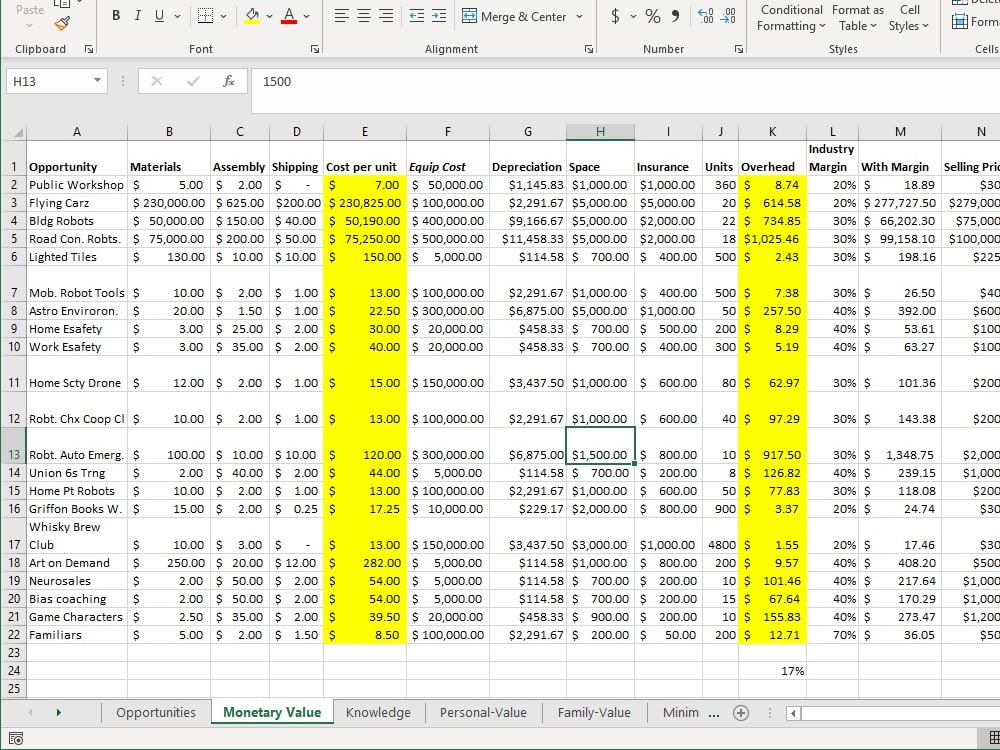Apply the Borders icon
The width and height of the screenshot is (1000, 750).
point(205,16)
